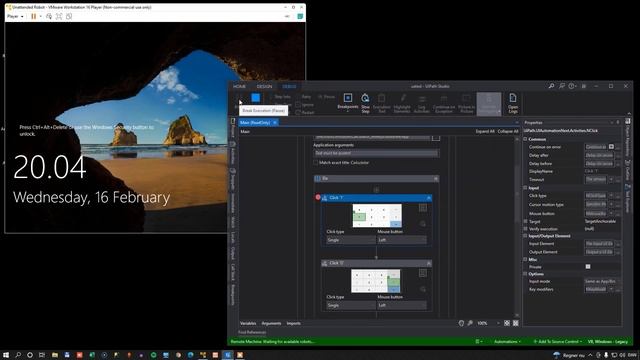Click the feedback icon in UiPath title bar
Screen dimensions: 640x360
562,86
